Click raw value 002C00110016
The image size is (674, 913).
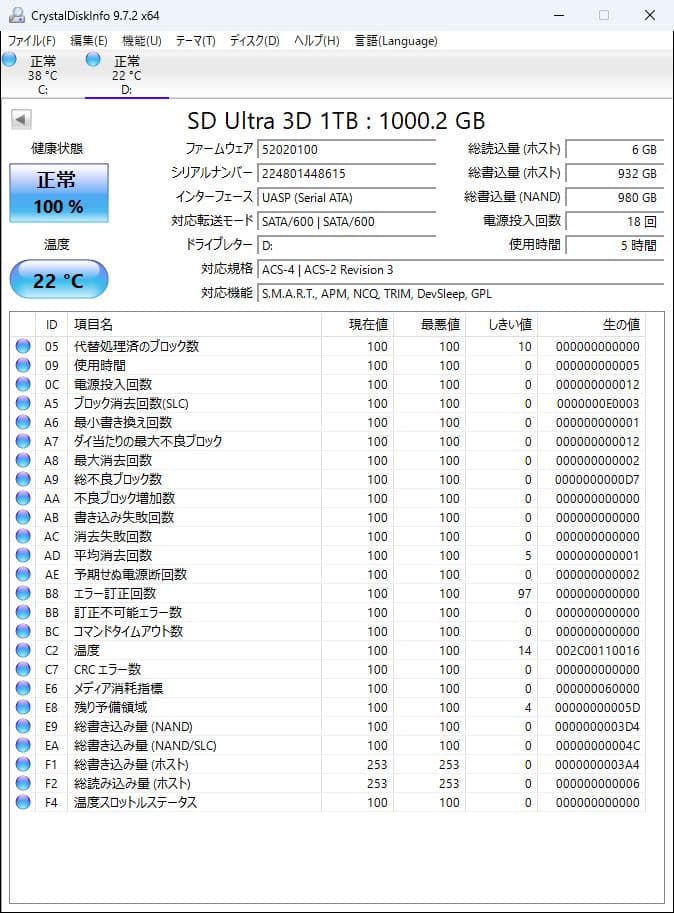coord(597,650)
